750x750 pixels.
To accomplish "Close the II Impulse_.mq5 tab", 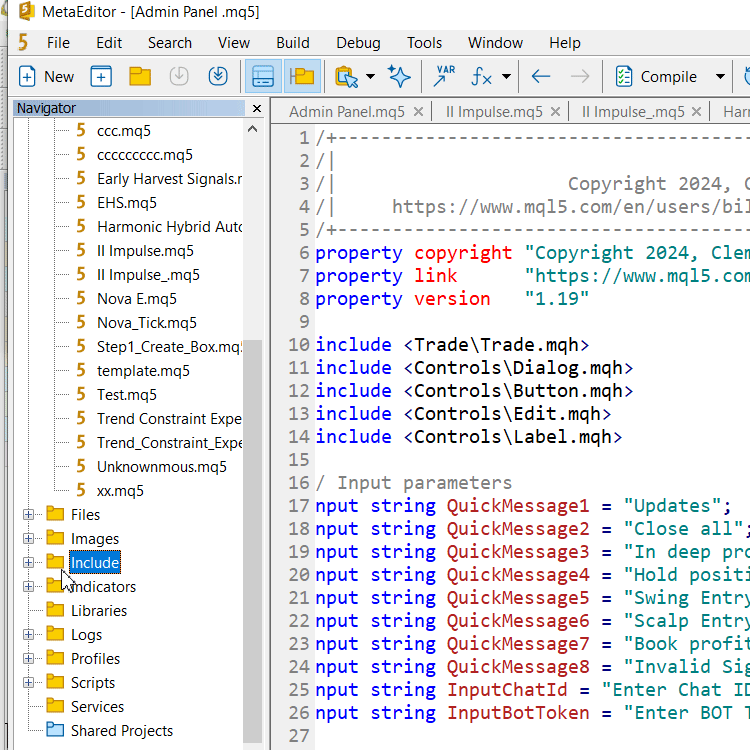I will tap(696, 112).
